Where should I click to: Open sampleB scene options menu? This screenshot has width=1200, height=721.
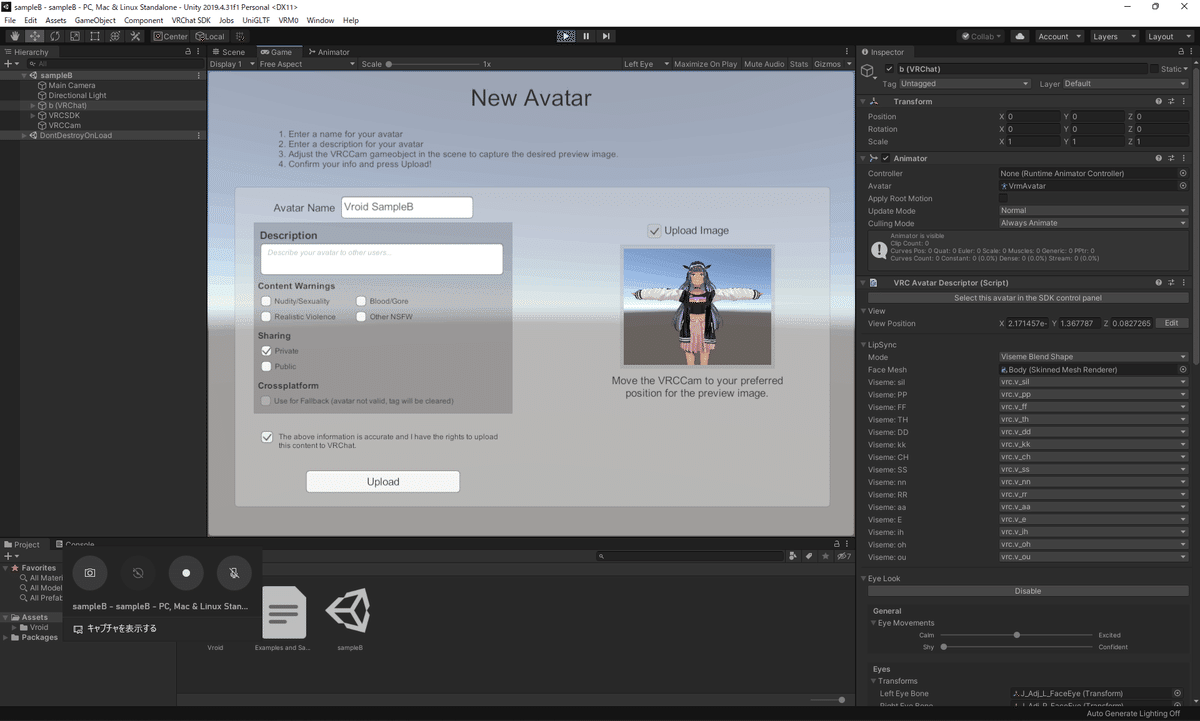pyautogui.click(x=199, y=75)
